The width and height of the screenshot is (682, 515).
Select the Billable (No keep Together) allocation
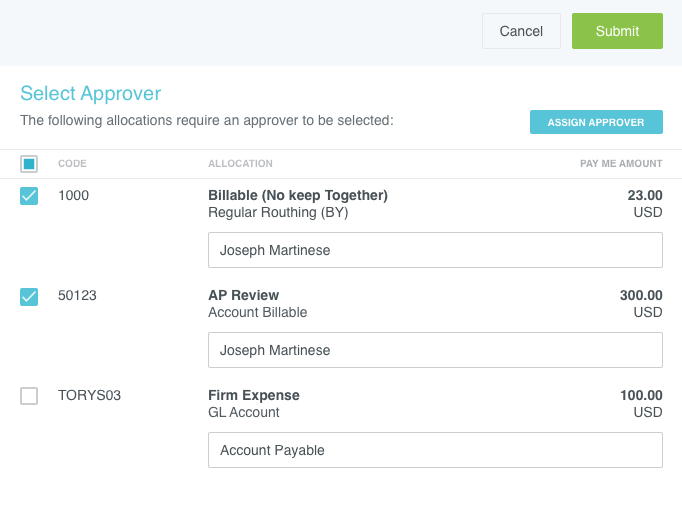(297, 195)
